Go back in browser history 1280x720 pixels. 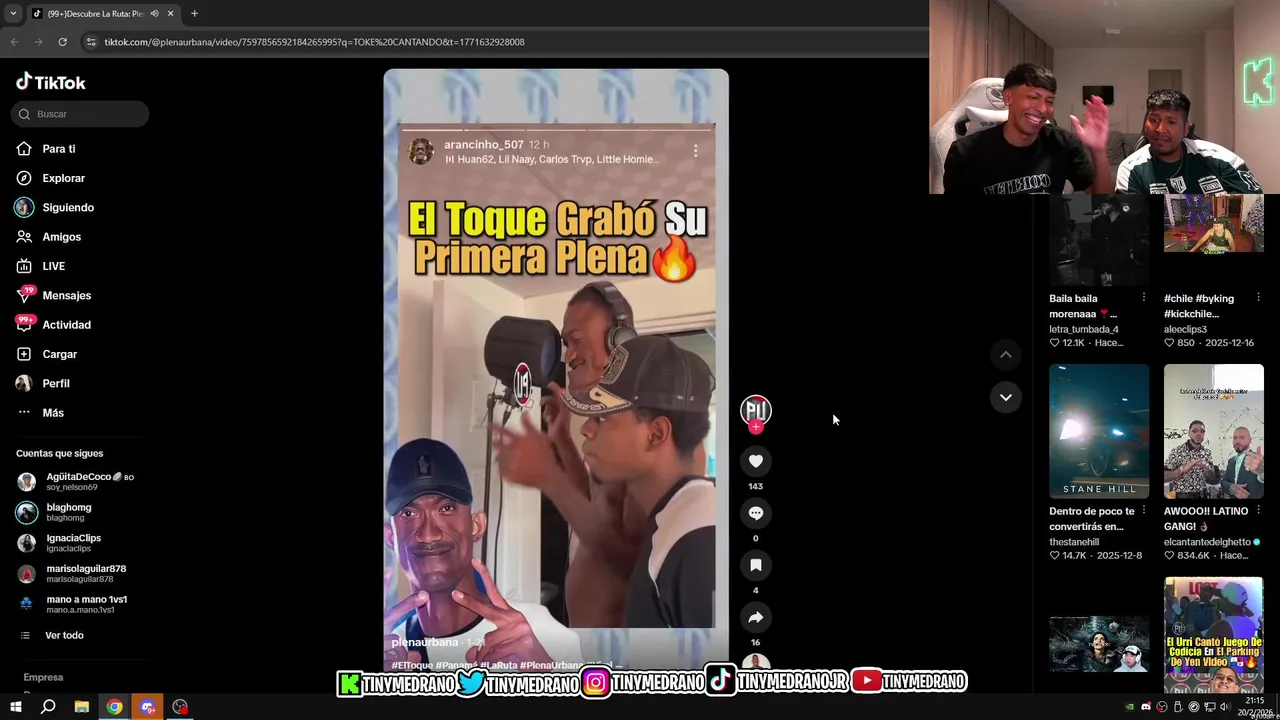14,42
